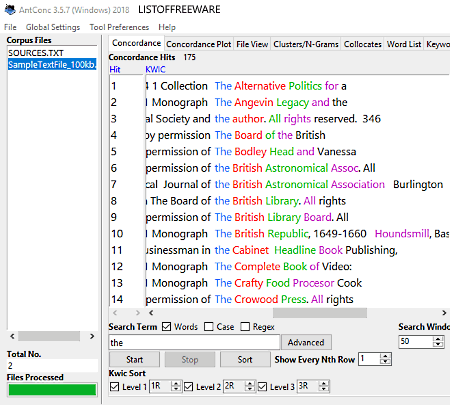This screenshot has width=450, height=405.
Task: Select SOURCES.TXT in Corpus Files
Action: [x=36, y=53]
